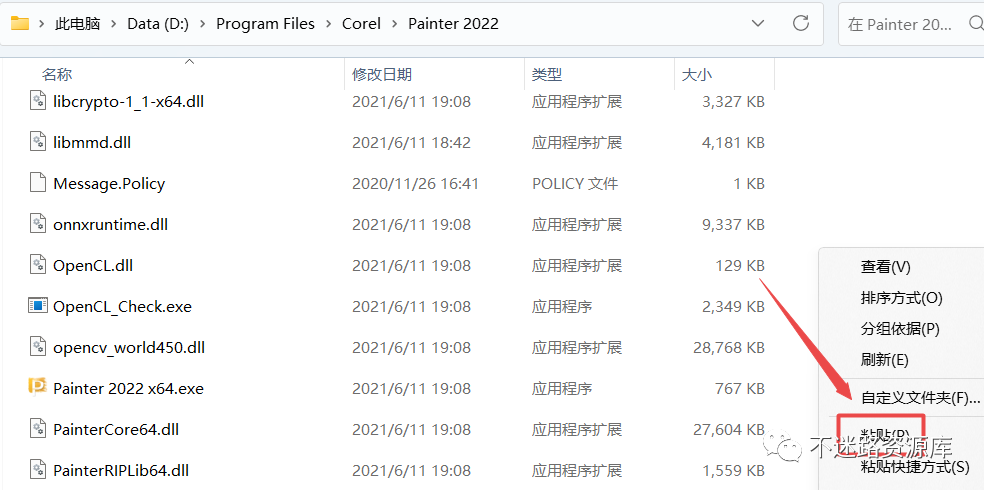
Task: Click the 2020/11/26 16:41 date cell
Action: coord(415,184)
